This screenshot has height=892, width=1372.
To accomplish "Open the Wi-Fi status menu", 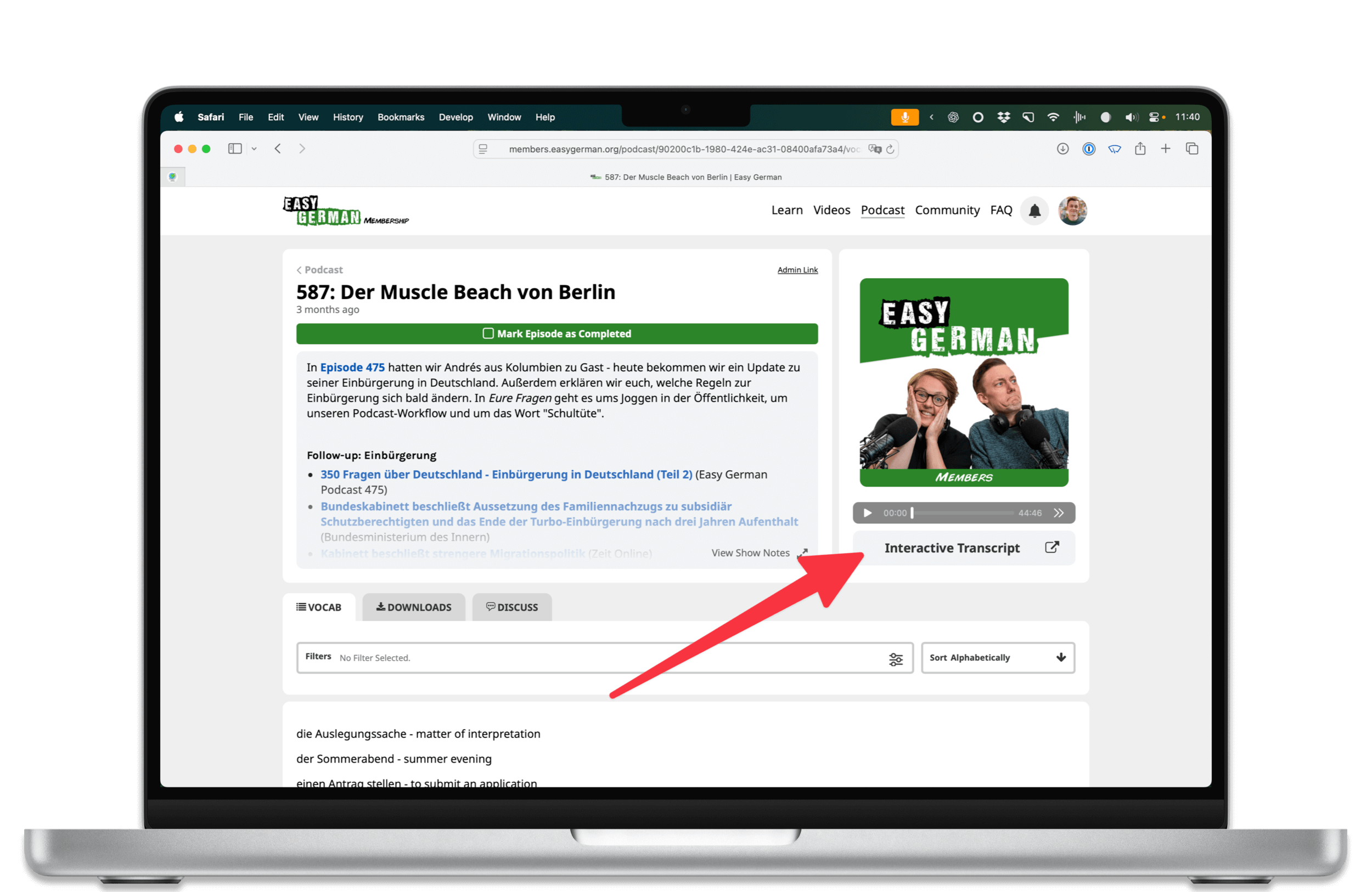I will point(1053,117).
